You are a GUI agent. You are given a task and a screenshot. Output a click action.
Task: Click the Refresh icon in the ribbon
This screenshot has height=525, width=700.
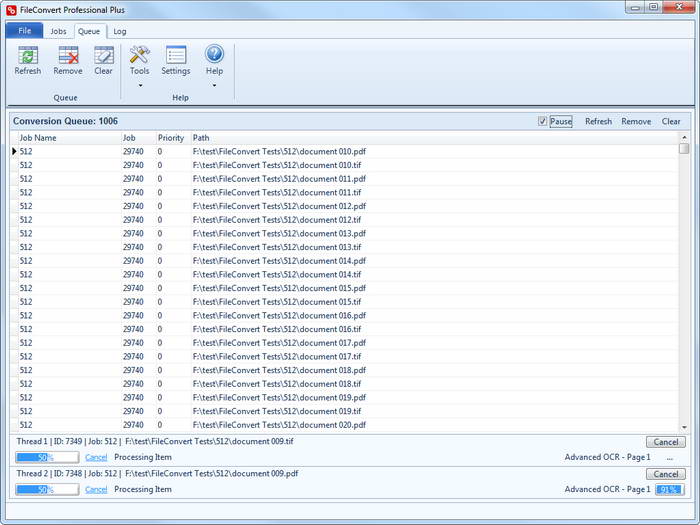tap(28, 55)
